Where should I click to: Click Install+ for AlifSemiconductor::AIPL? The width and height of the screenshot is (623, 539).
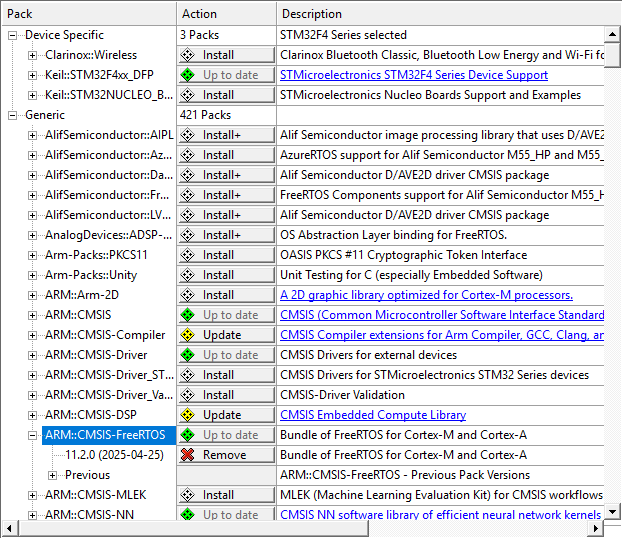(226, 135)
